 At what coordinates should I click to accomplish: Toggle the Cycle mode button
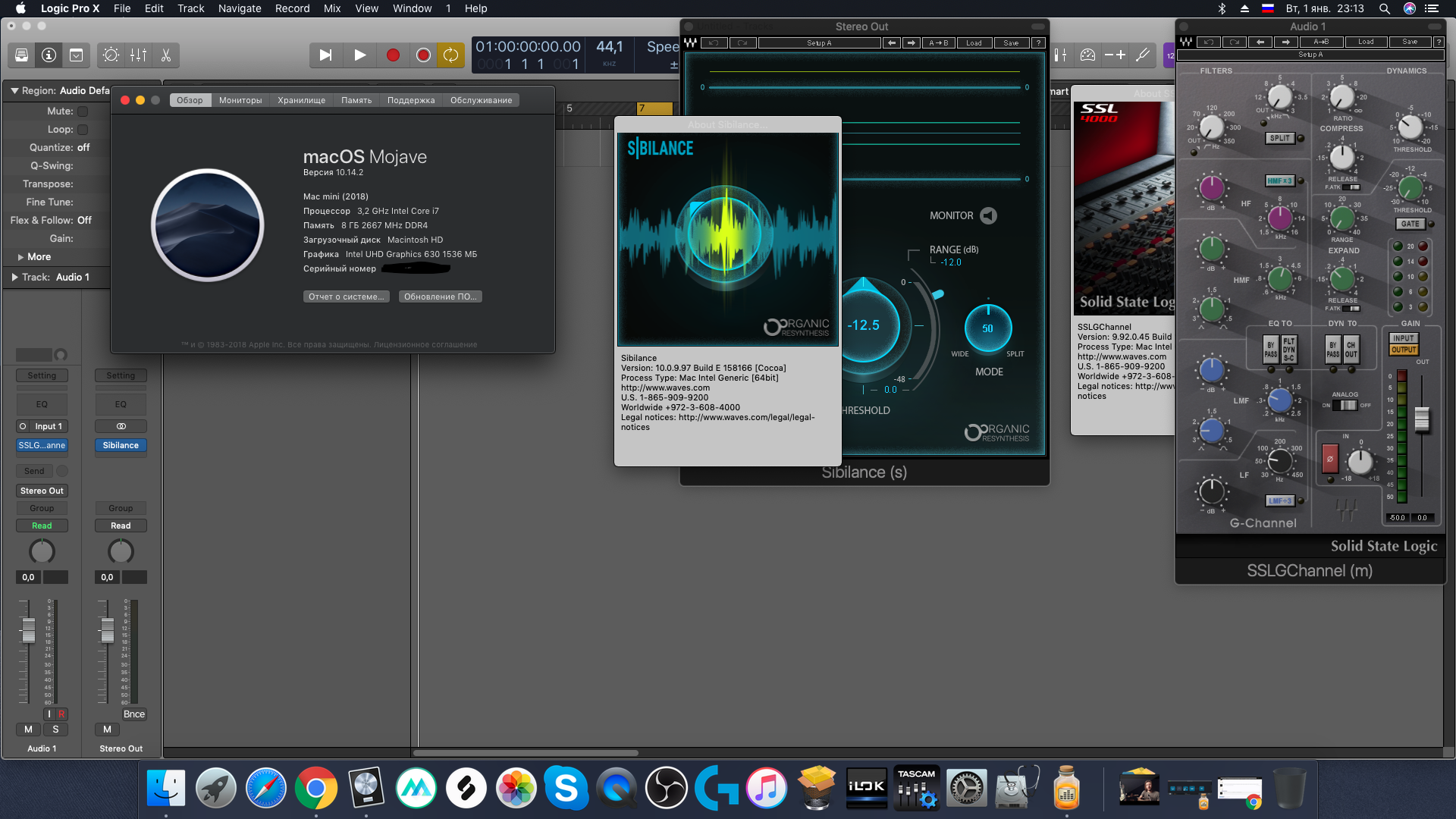click(x=450, y=55)
